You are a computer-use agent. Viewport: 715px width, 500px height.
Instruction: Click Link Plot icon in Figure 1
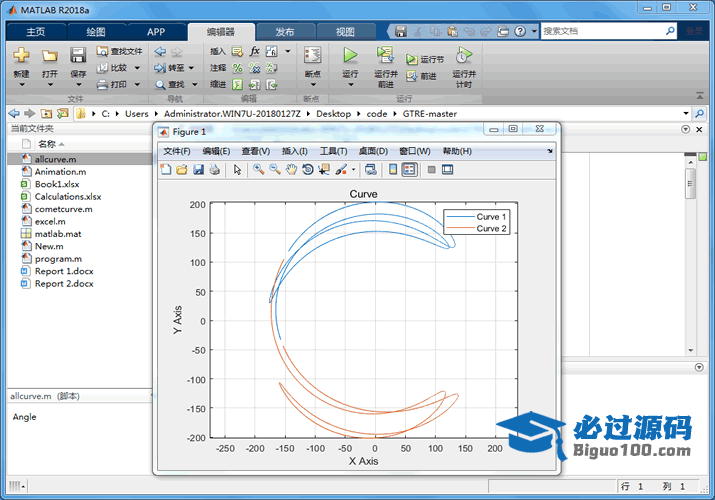pyautogui.click(x=371, y=170)
